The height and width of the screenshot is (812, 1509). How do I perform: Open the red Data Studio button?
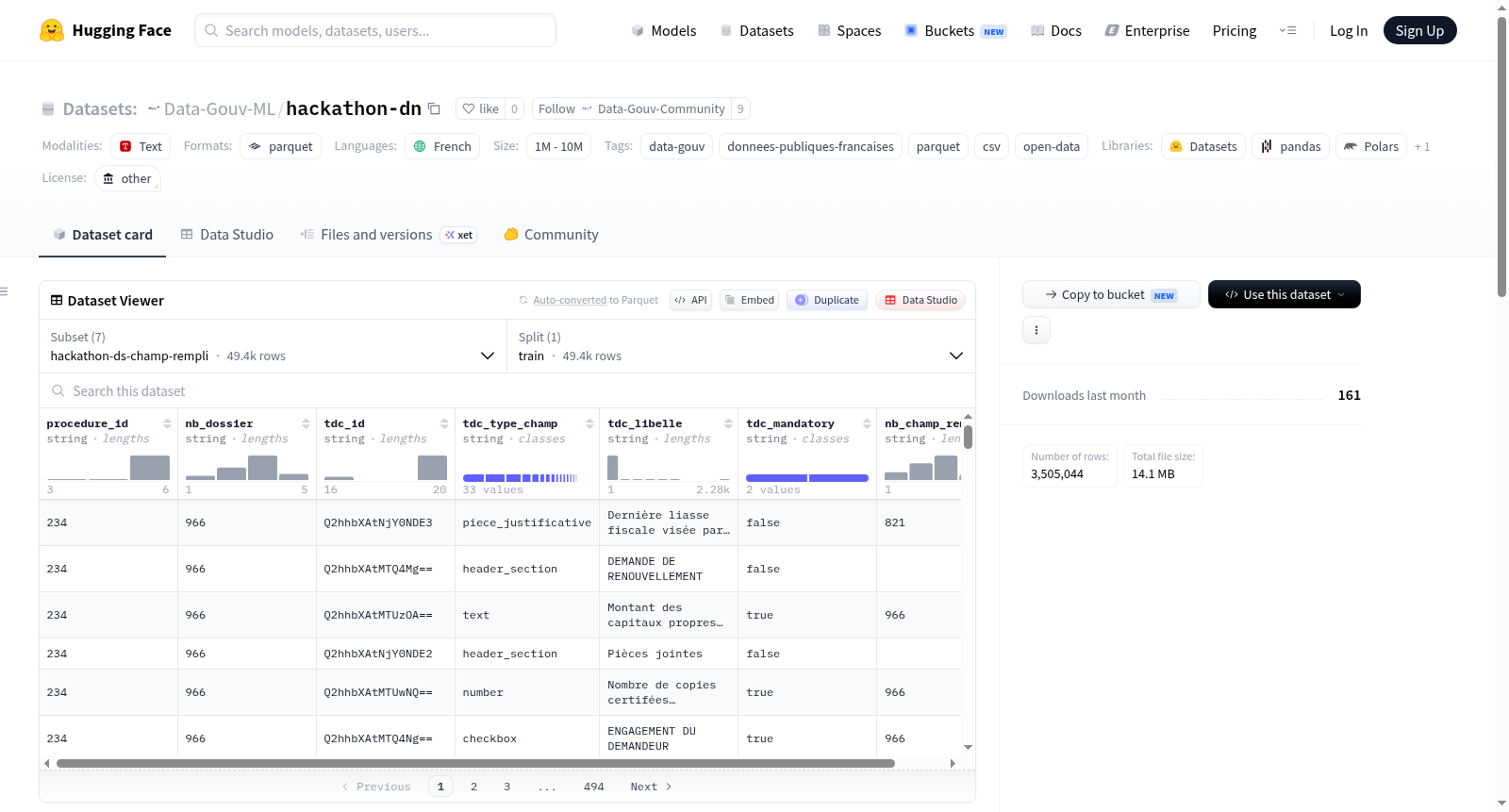(920, 300)
